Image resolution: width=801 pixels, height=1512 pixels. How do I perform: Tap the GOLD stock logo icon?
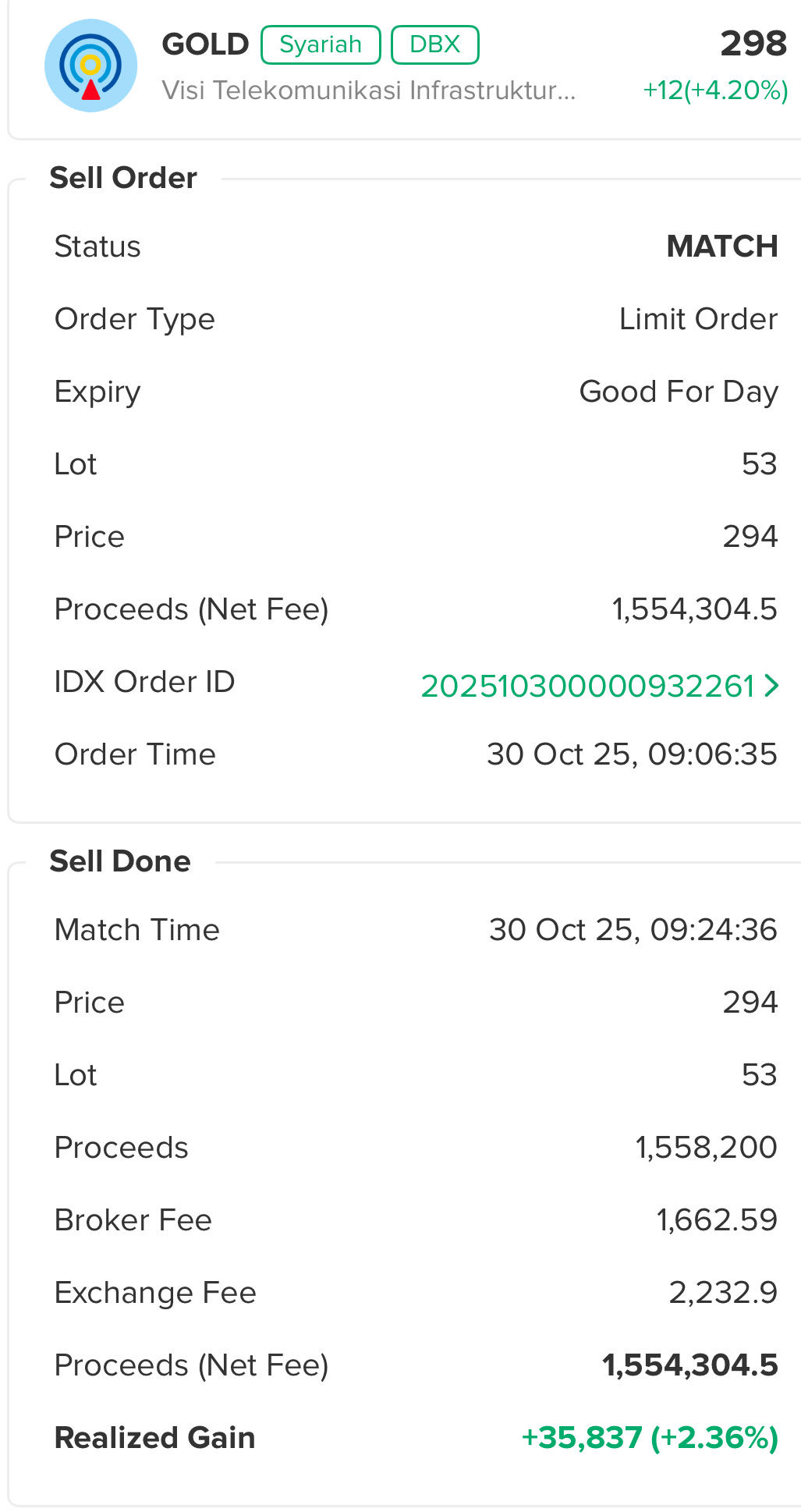point(90,66)
